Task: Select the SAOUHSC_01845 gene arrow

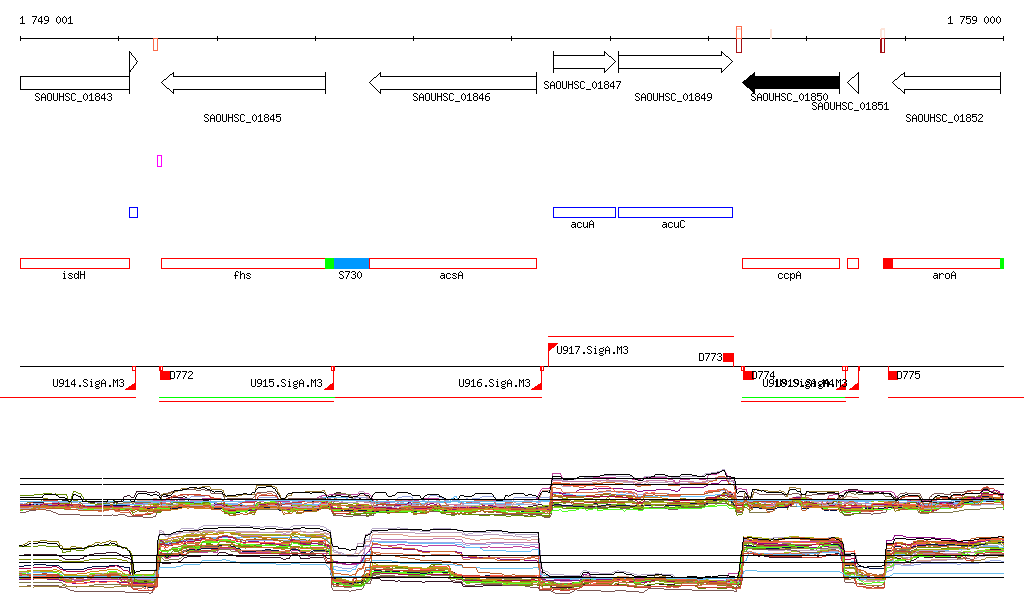Action: click(x=243, y=83)
